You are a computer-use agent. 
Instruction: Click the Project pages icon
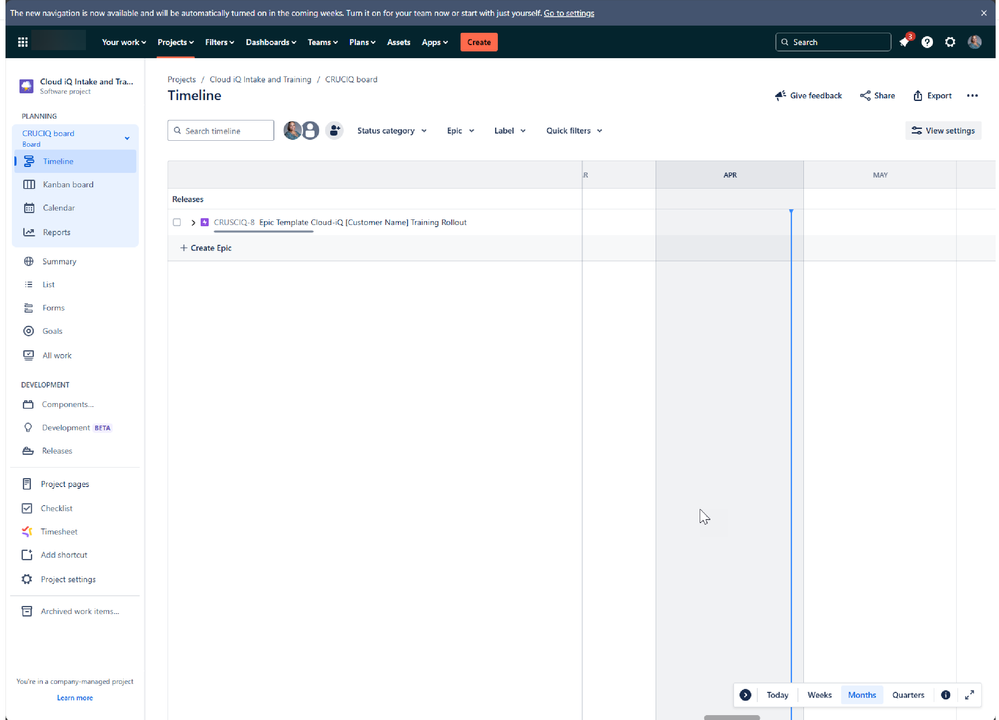(27, 484)
